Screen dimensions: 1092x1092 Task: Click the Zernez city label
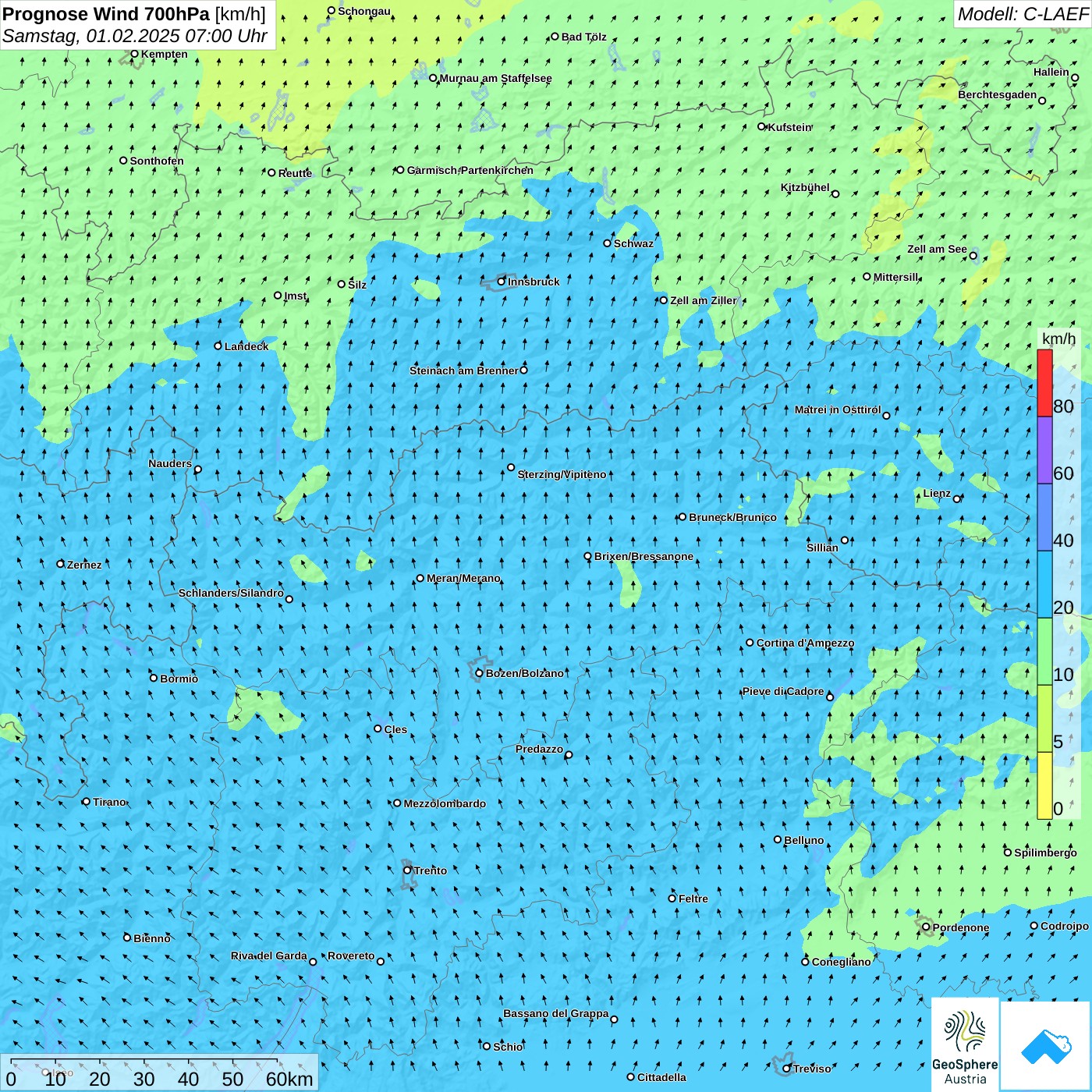(x=84, y=565)
